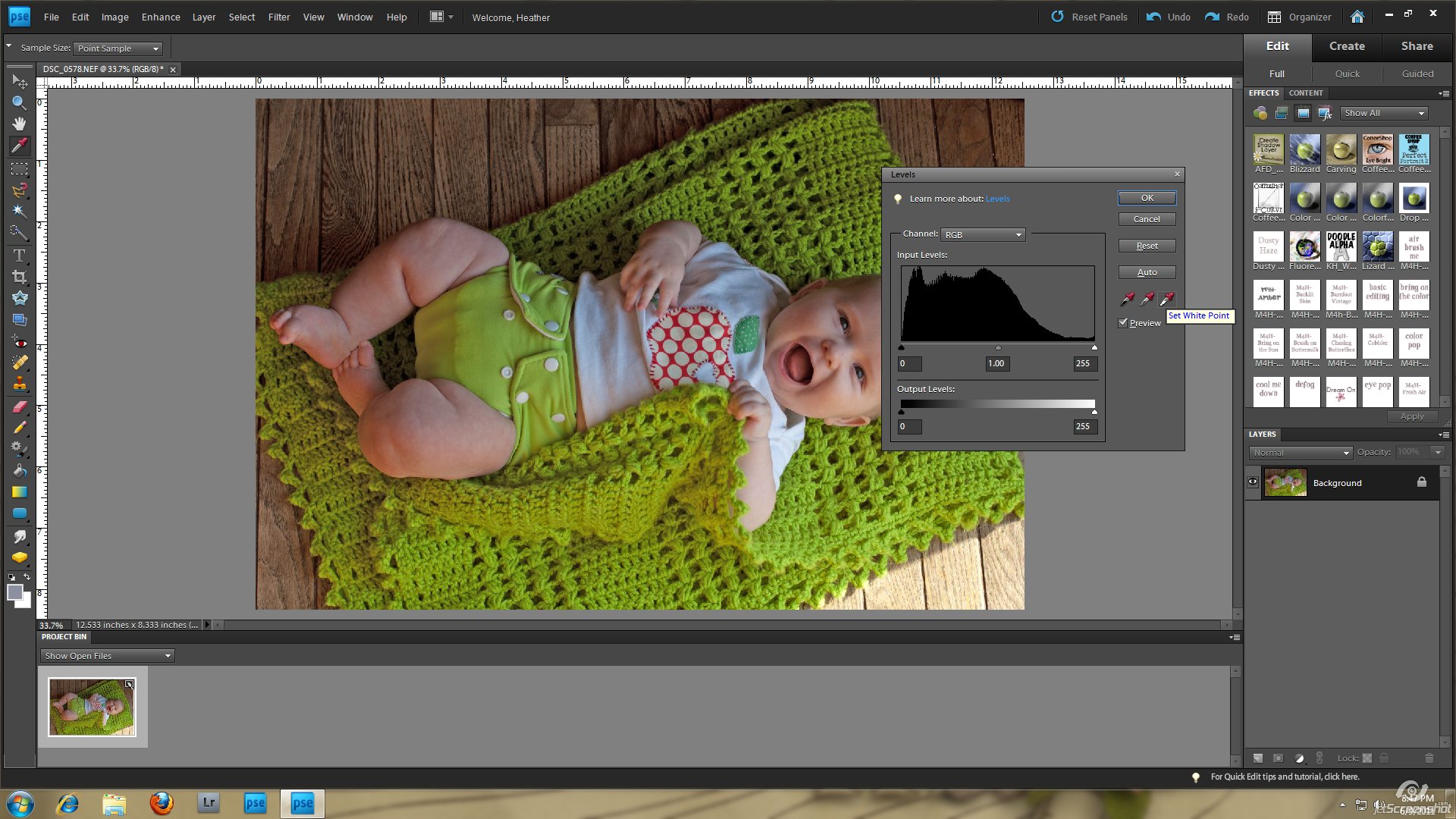Uncheck the Preview checkbox in Levels

tap(1123, 322)
